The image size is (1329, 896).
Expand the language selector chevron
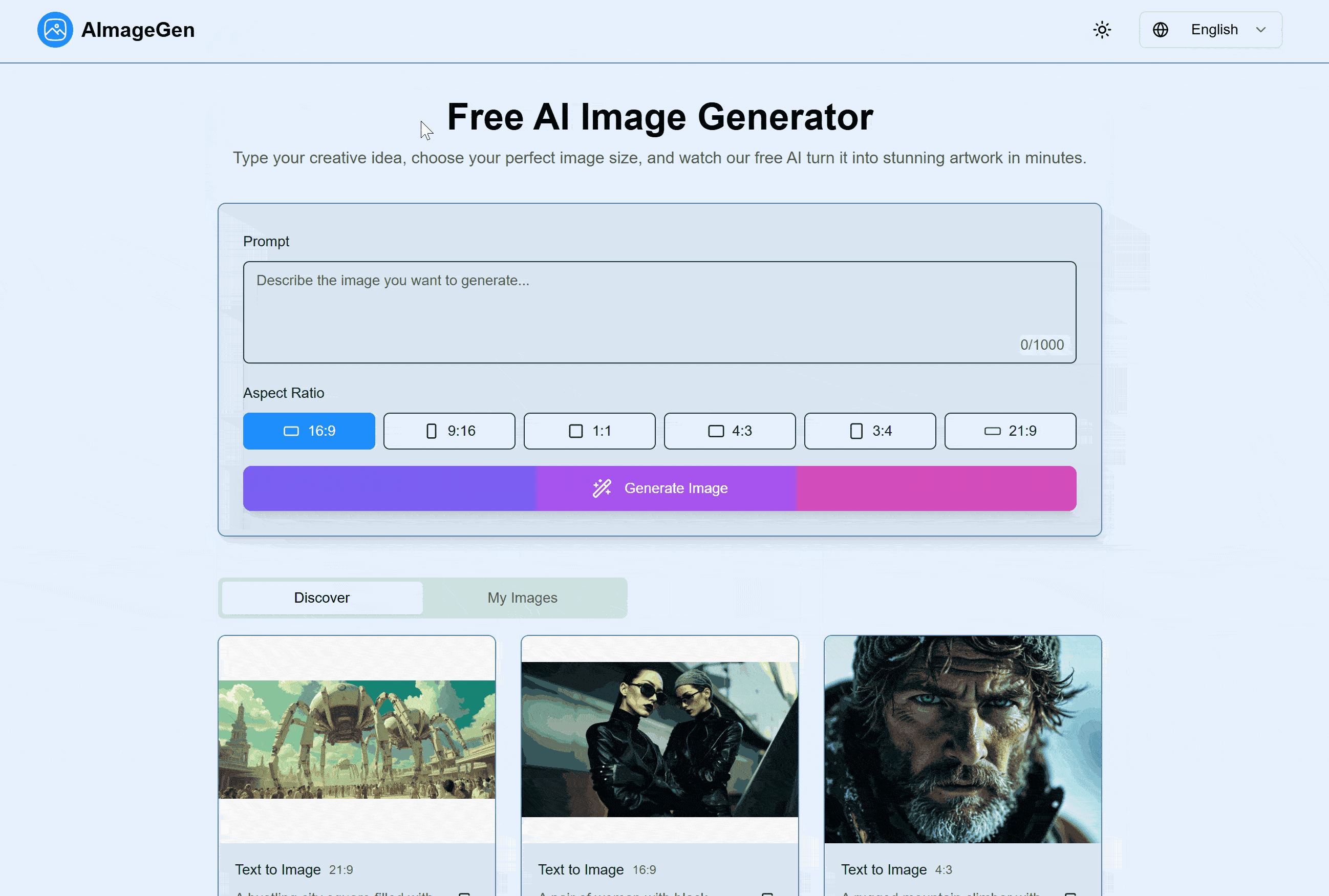pyautogui.click(x=1260, y=30)
